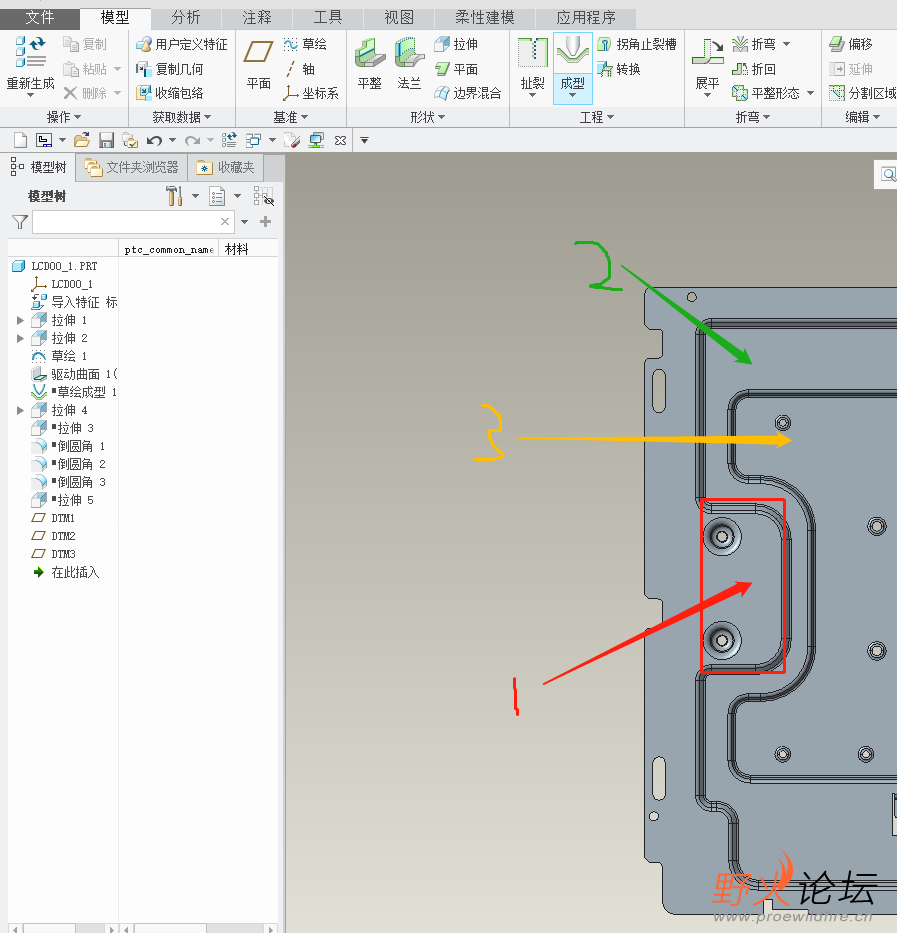Open the 基准 group dropdown
897x933 pixels.
click(290, 117)
